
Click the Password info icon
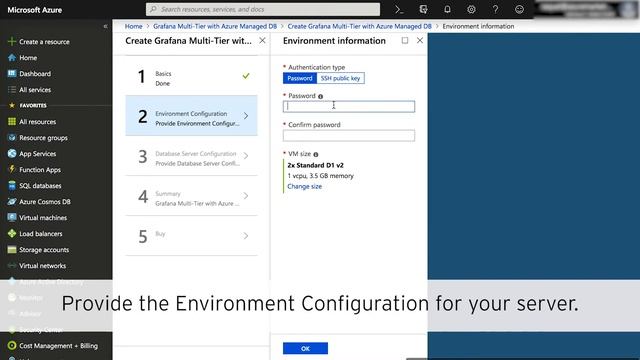(320, 96)
